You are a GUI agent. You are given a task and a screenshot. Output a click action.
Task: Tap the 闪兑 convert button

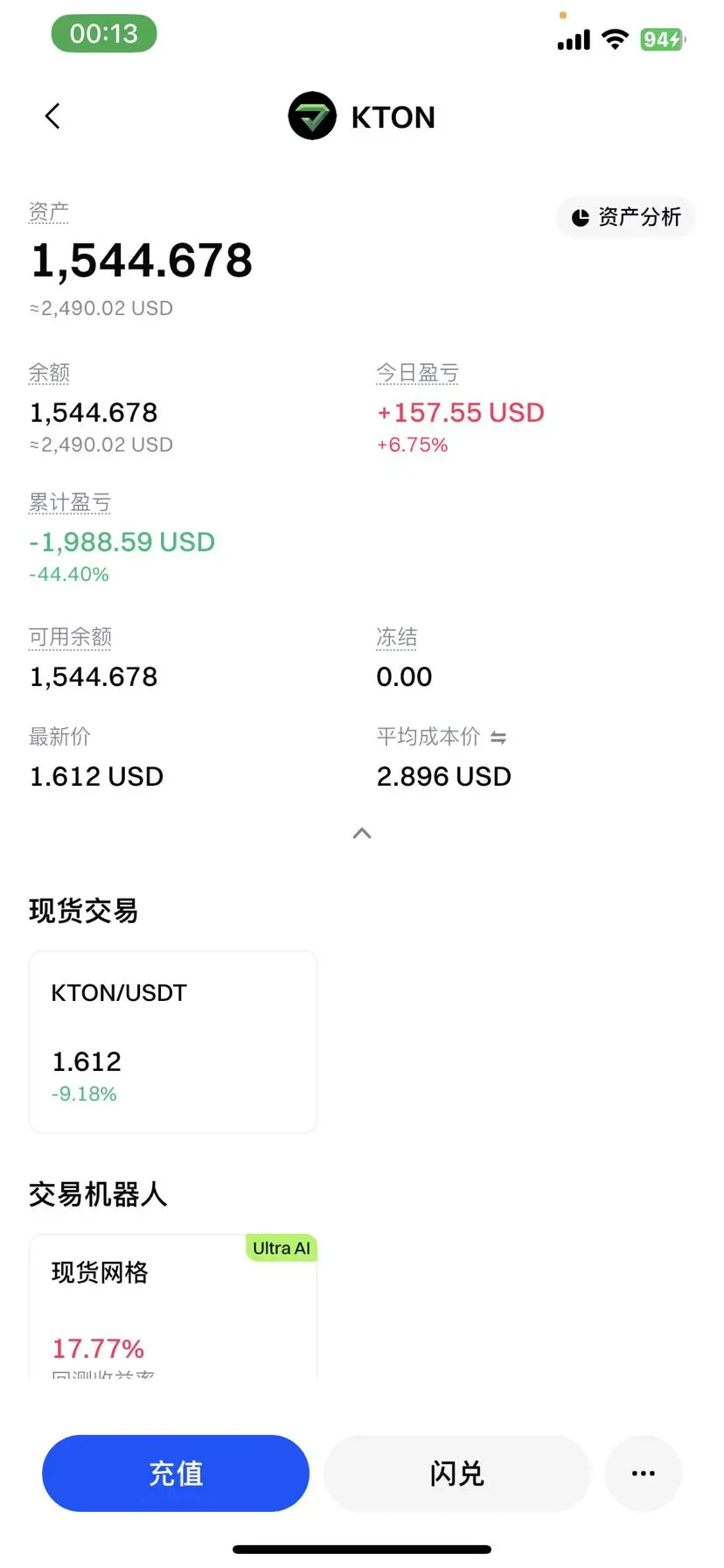[457, 1473]
